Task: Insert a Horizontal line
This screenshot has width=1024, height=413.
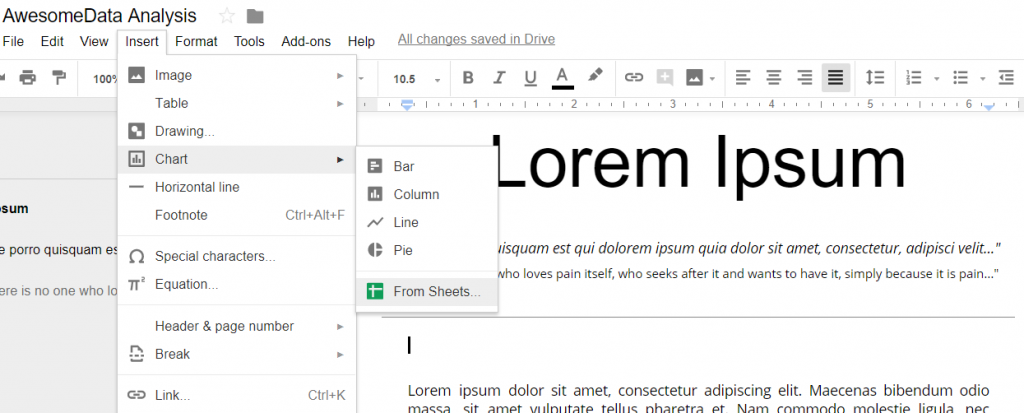Action: pyautogui.click(x=237, y=188)
